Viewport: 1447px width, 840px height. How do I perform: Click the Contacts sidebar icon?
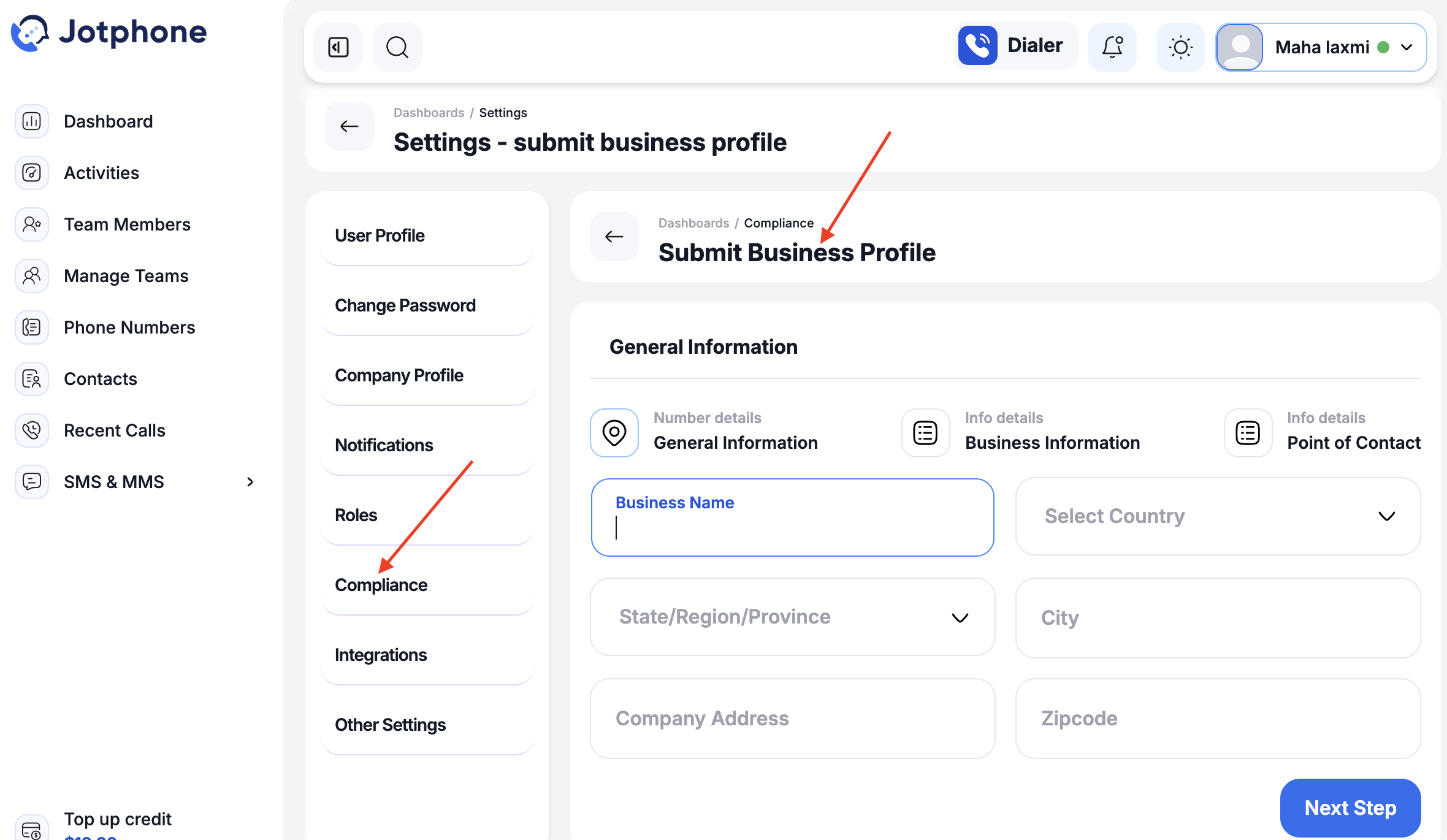coord(32,379)
